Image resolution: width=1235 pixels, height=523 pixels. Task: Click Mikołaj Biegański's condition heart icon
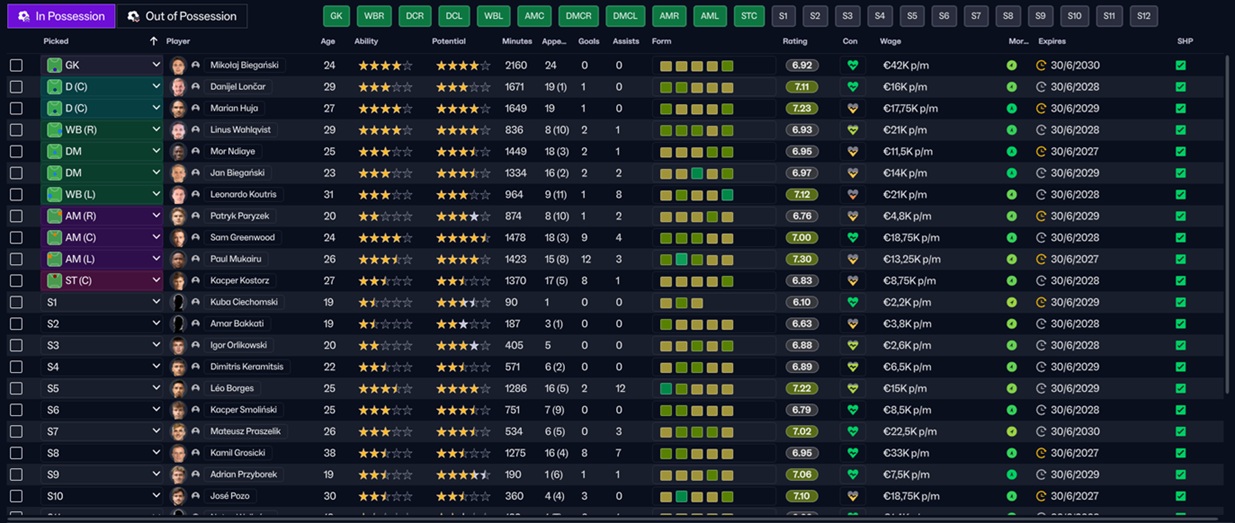pos(852,65)
